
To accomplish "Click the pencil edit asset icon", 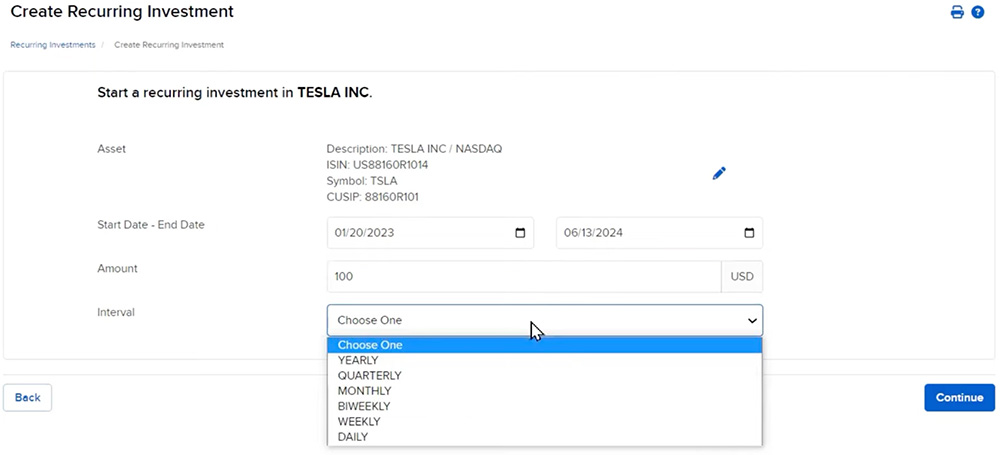I will tap(719, 173).
